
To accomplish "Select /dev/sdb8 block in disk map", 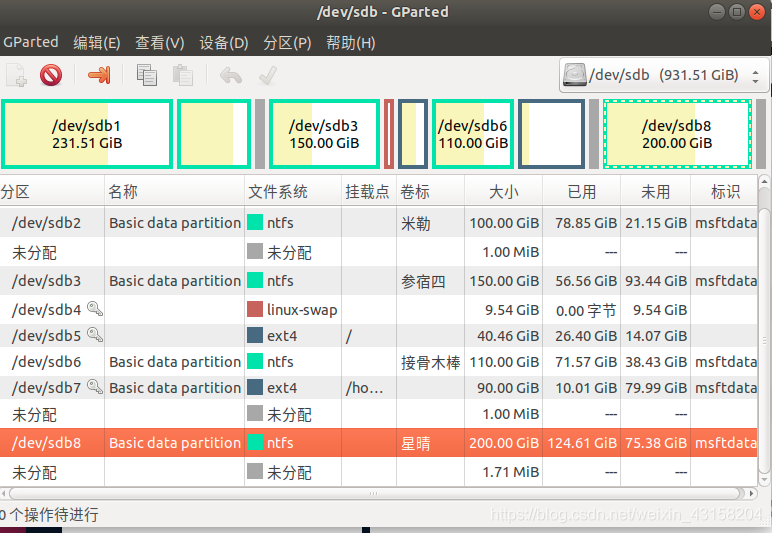I will pos(677,134).
